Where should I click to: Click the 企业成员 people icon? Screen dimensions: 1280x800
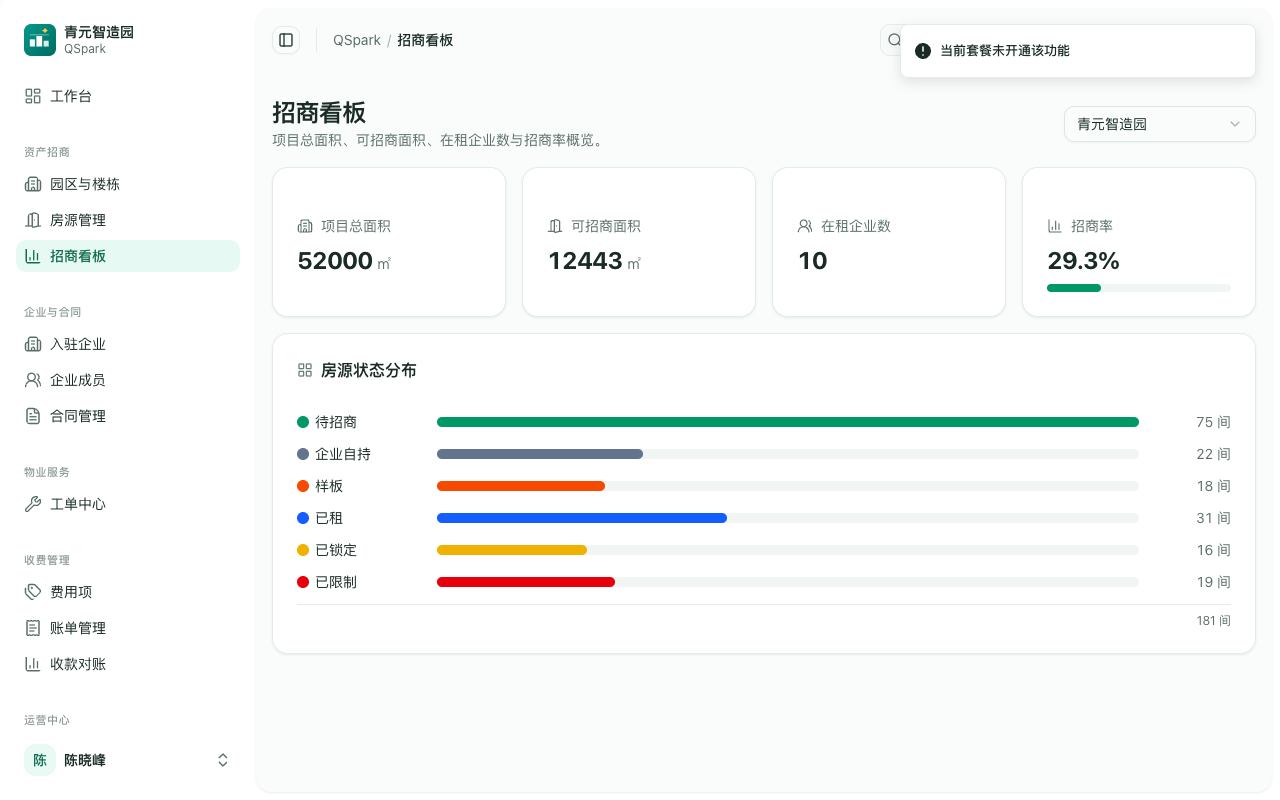(33, 380)
